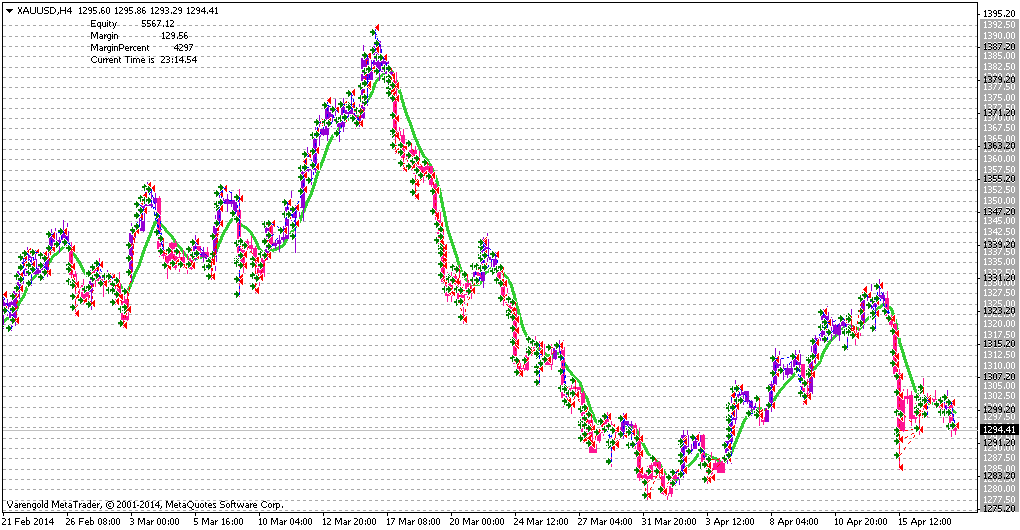
Task: Open the chart dropdown triangle beside XAUUSD,H4
Action: coord(9,10)
